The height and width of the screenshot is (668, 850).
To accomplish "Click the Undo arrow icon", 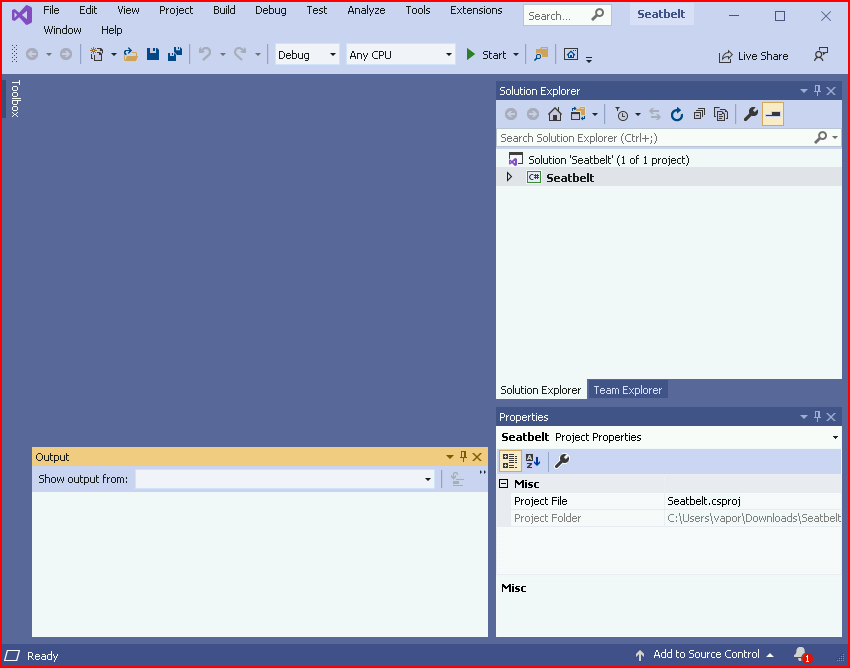I will [205, 54].
